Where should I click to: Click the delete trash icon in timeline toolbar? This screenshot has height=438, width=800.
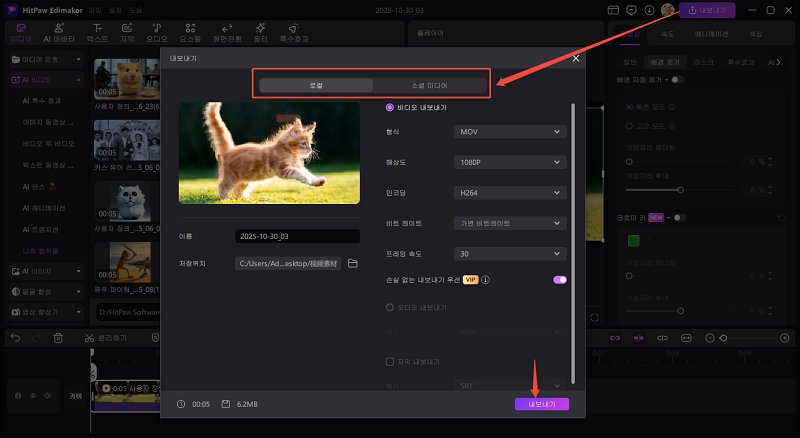59,338
